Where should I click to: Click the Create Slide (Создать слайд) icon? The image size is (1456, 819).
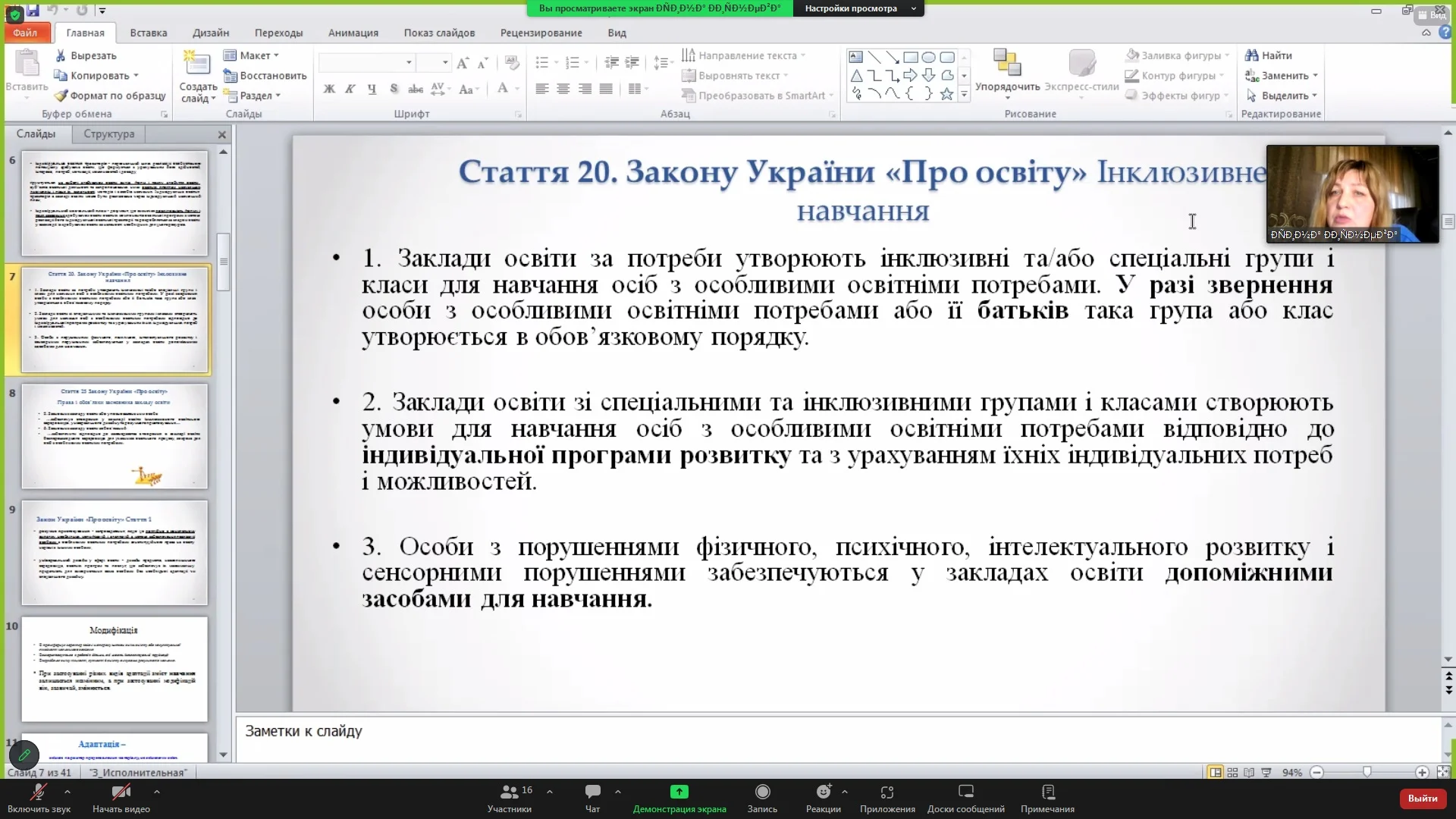coord(197,64)
